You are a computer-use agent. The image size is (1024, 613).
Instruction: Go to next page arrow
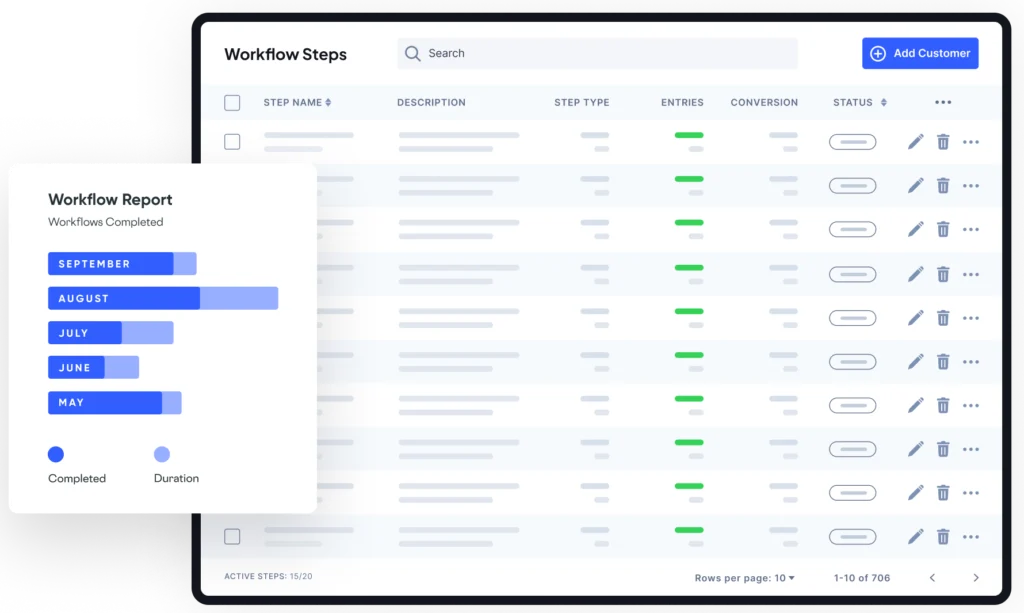pos(976,578)
